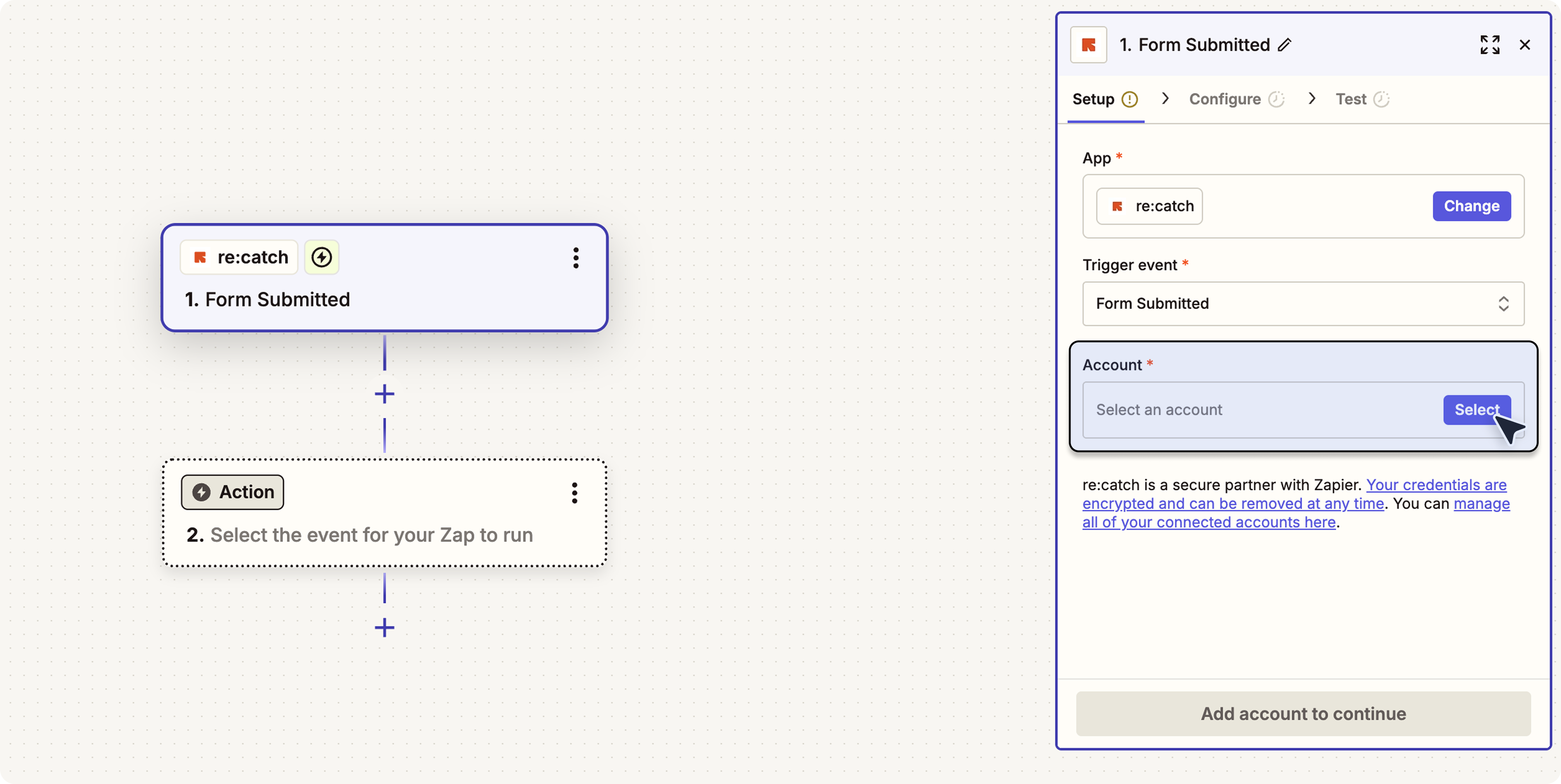Click the lightning bolt trigger icon on the re:catch card
The width and height of the screenshot is (1561, 784).
321,258
